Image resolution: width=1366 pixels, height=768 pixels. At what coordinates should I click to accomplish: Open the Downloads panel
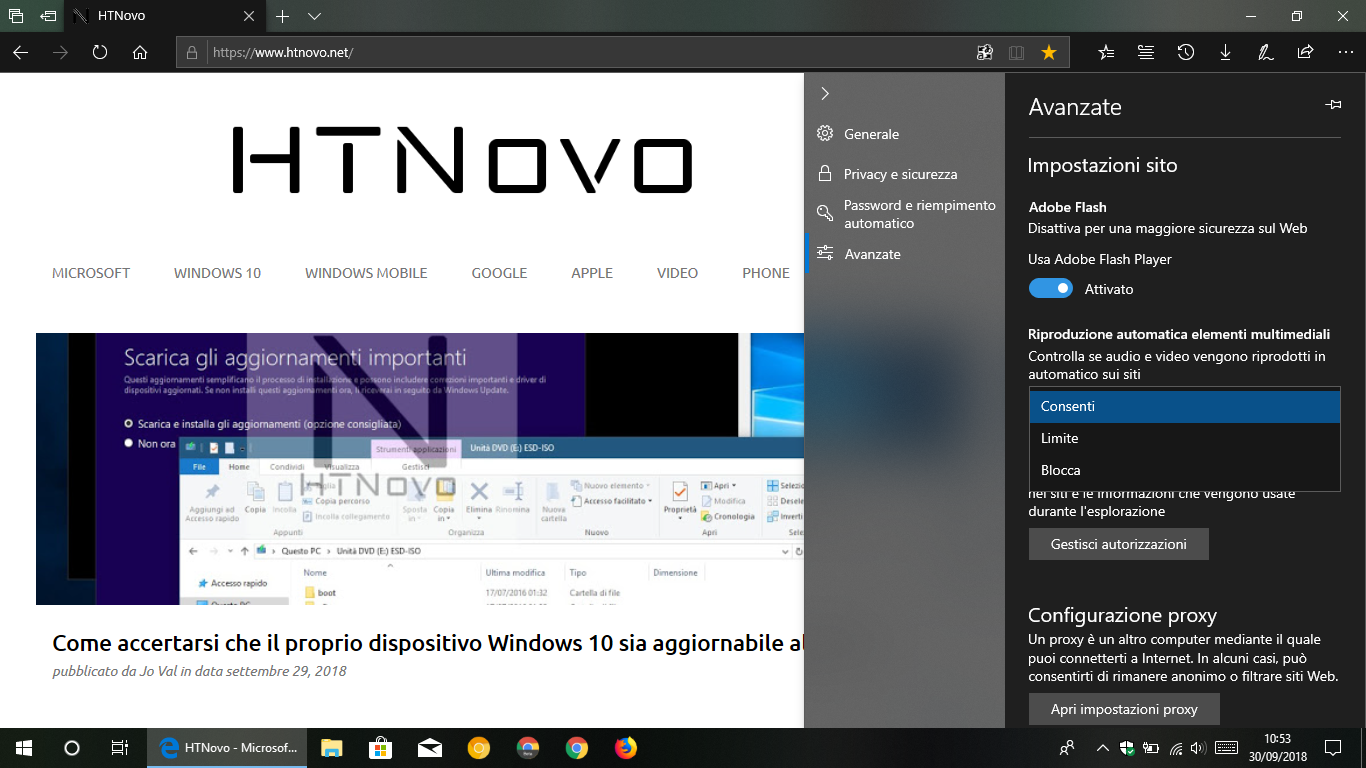(x=1225, y=52)
